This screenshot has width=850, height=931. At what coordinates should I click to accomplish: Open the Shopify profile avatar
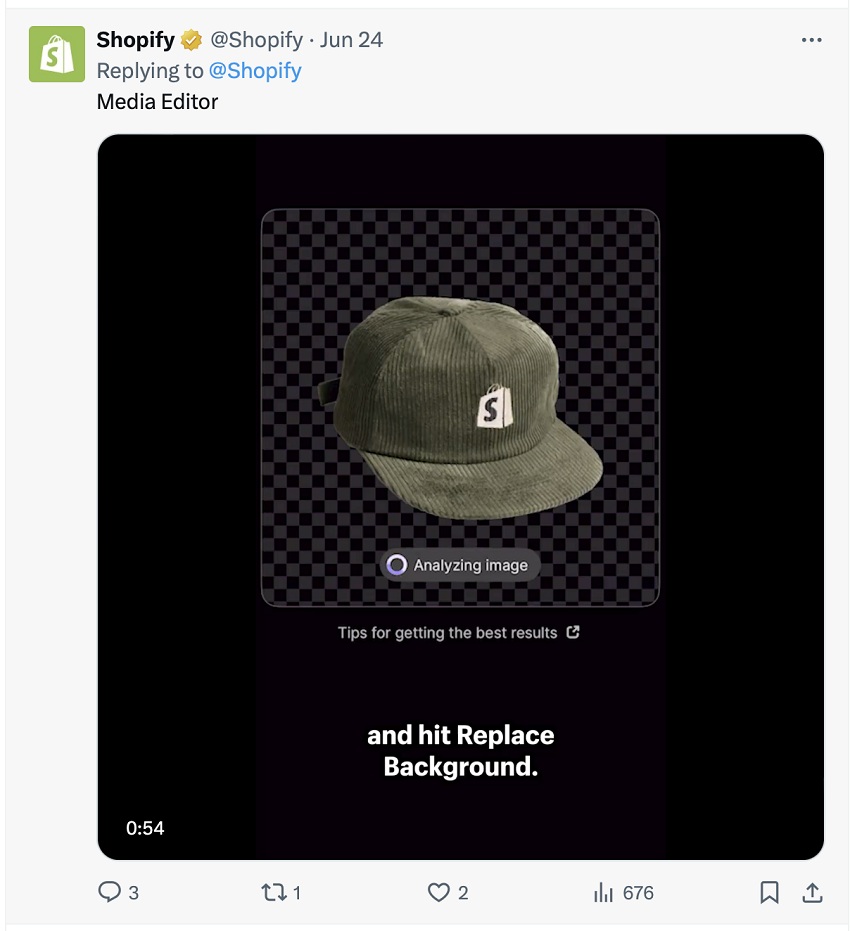[57, 54]
